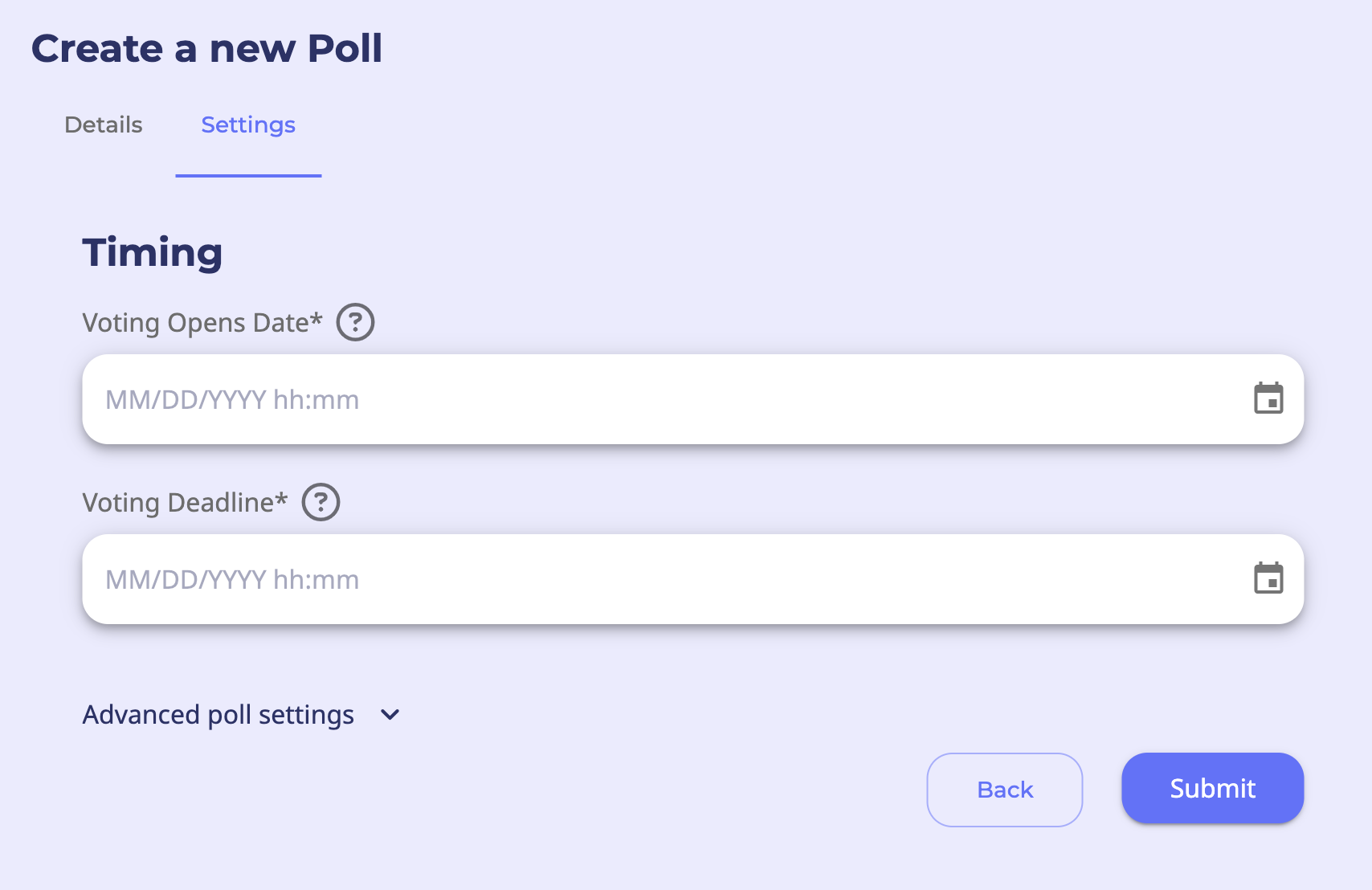This screenshot has height=890, width=1372.
Task: Focus the Voting Opens Date input field
Action: (691, 399)
